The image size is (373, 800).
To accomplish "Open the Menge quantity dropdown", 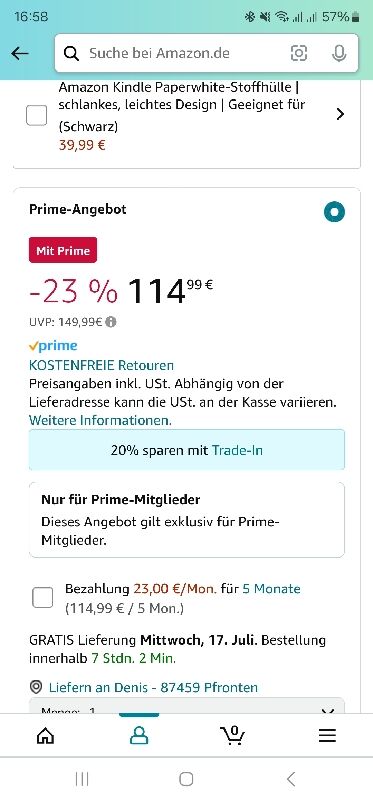I will [187, 706].
